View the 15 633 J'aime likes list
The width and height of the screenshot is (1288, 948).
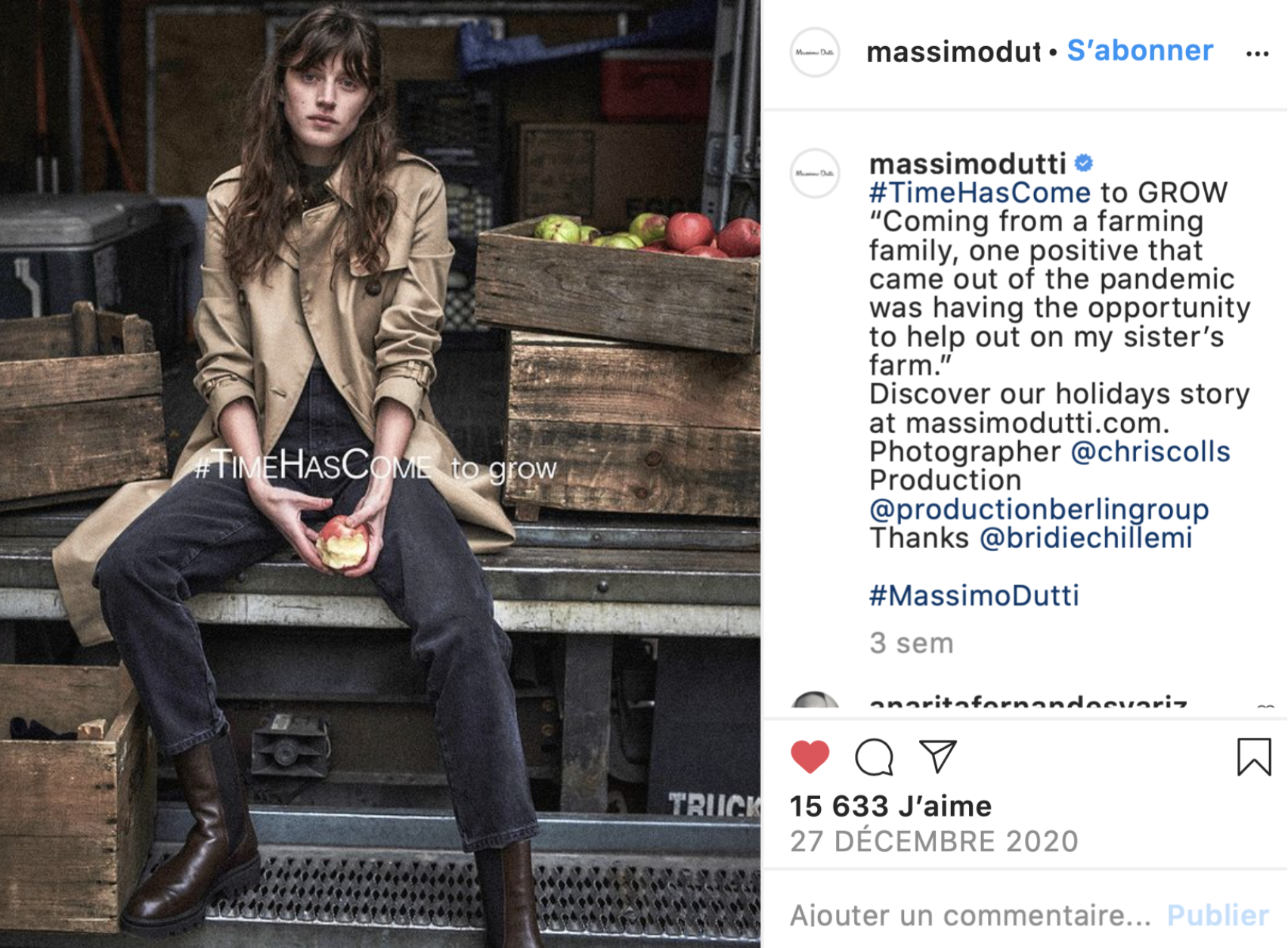pyautogui.click(x=890, y=807)
